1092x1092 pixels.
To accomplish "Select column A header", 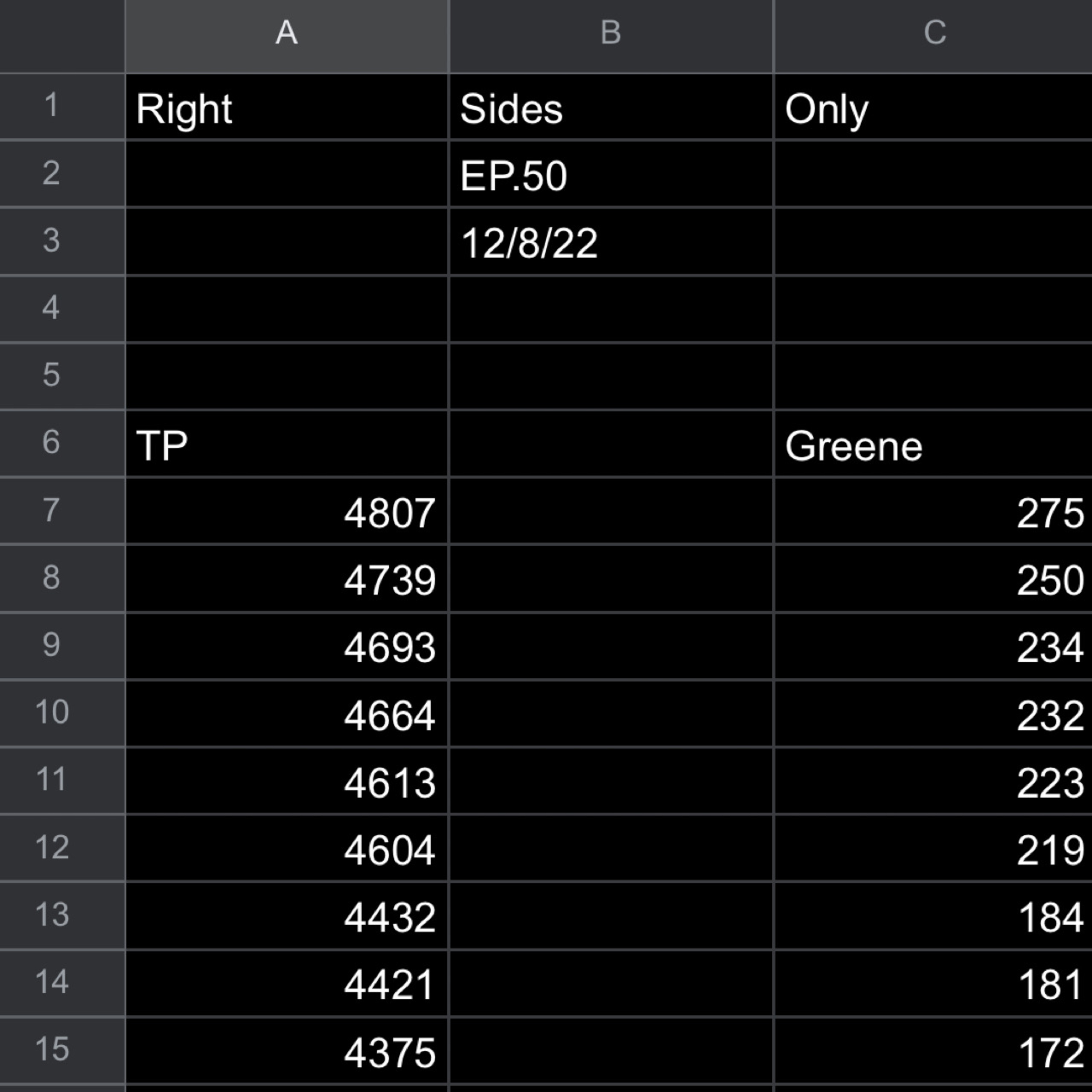I will pos(286,34).
